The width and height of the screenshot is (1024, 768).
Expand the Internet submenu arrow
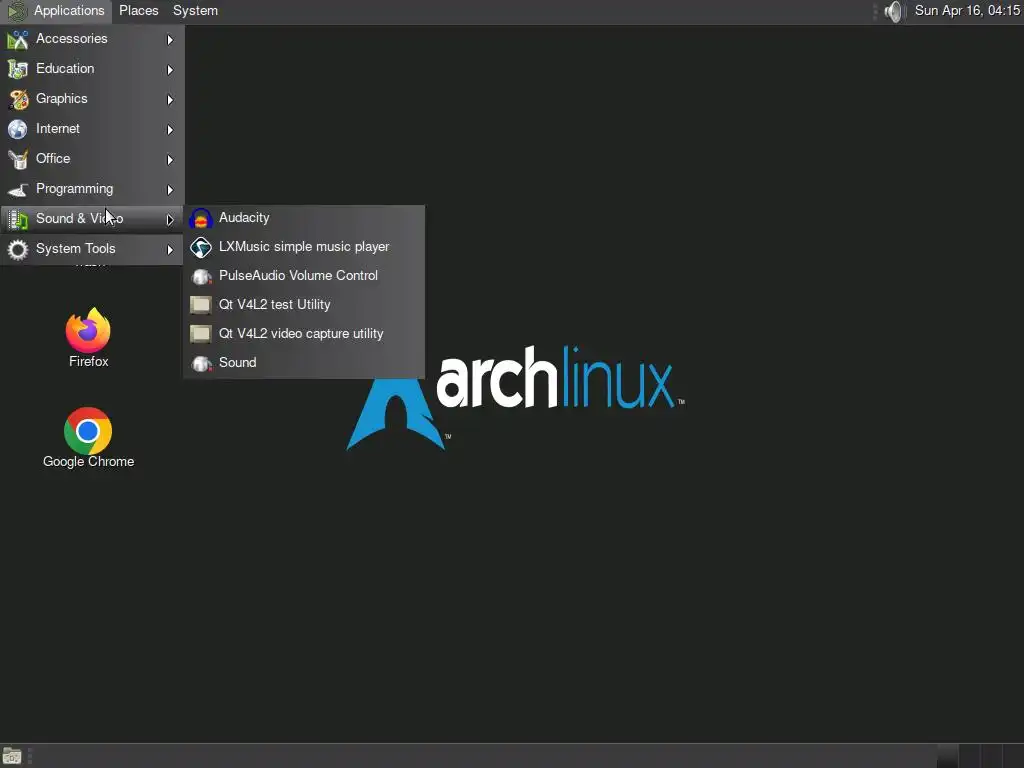pos(170,129)
